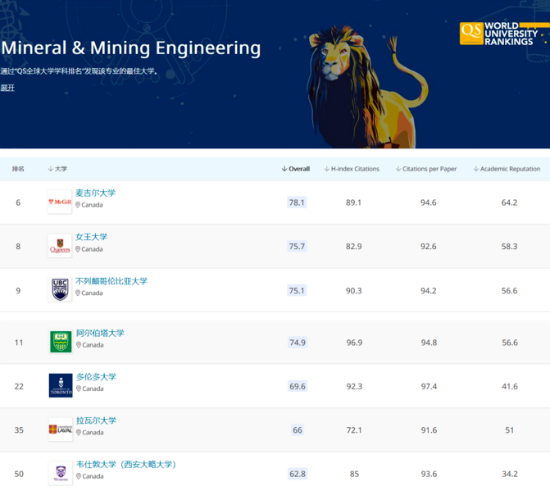Click overall score 75.1
550x495 pixels.
pos(297,290)
